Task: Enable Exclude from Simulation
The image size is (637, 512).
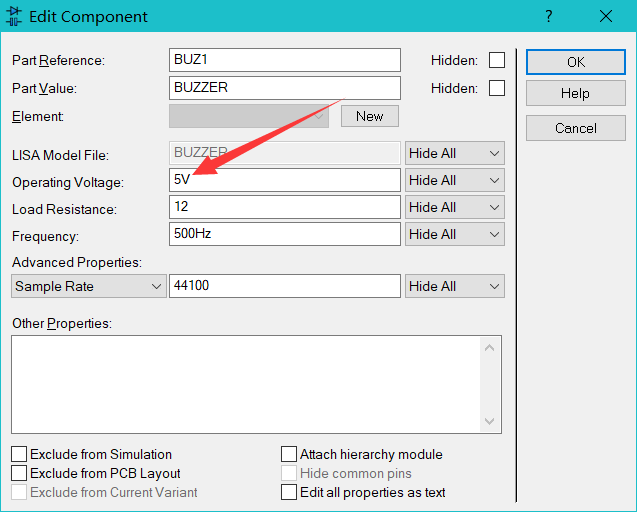Action: 19,454
